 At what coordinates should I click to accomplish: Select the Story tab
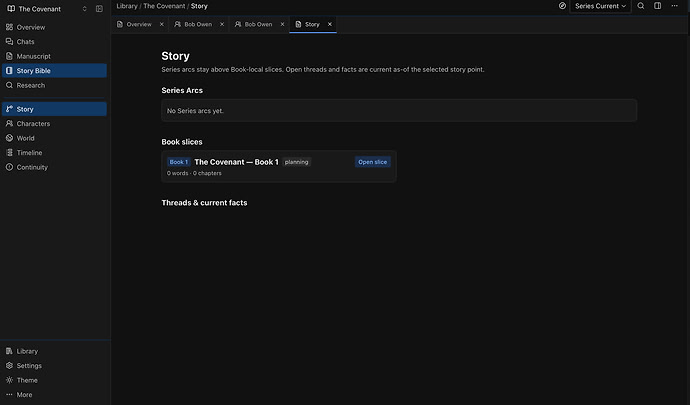pyautogui.click(x=312, y=25)
